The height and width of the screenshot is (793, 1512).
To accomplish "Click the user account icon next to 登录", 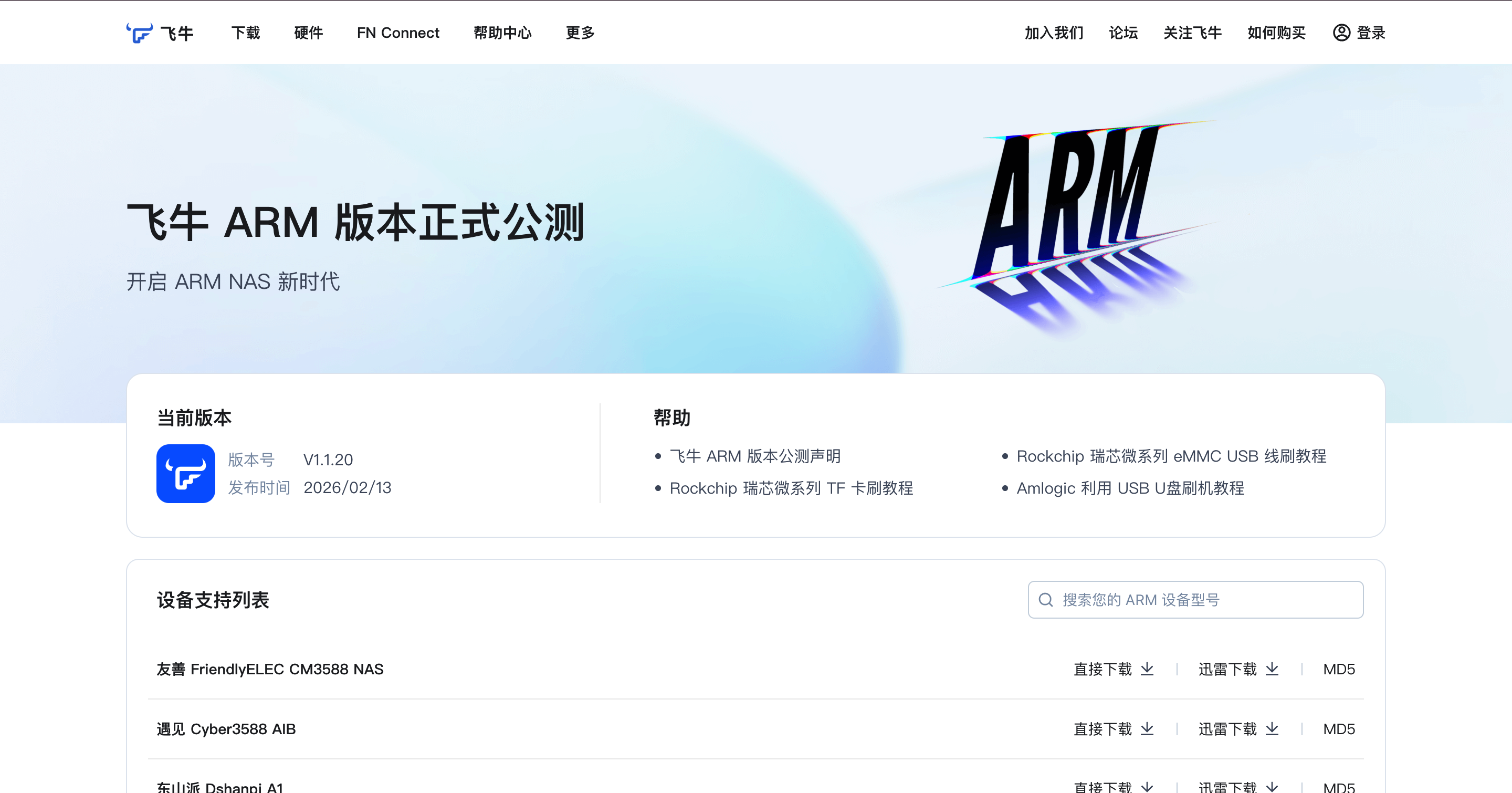I will point(1341,33).
